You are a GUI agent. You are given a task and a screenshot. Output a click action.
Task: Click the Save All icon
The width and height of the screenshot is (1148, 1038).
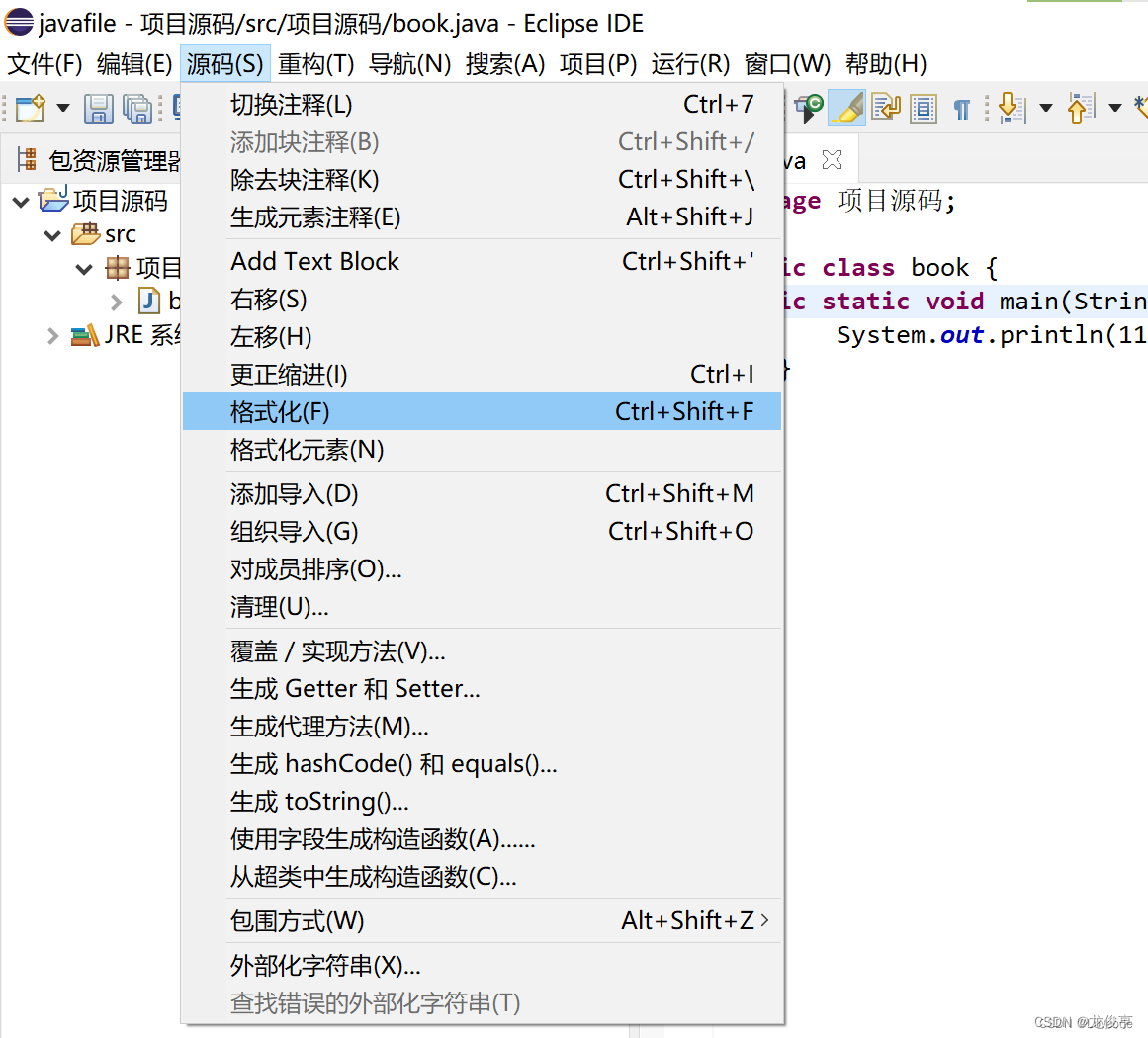(138, 109)
